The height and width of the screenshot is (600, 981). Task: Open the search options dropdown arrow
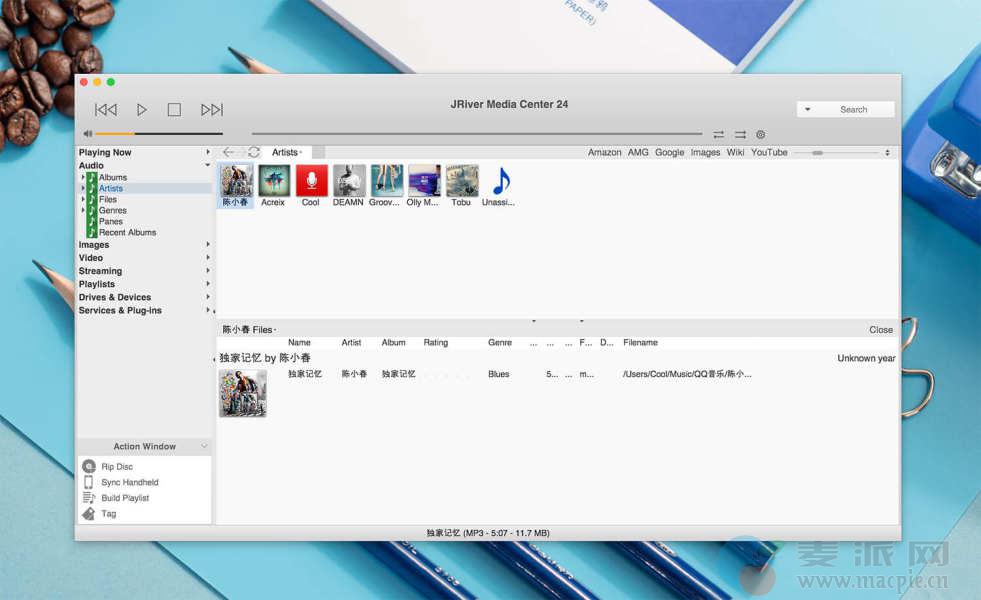point(808,110)
